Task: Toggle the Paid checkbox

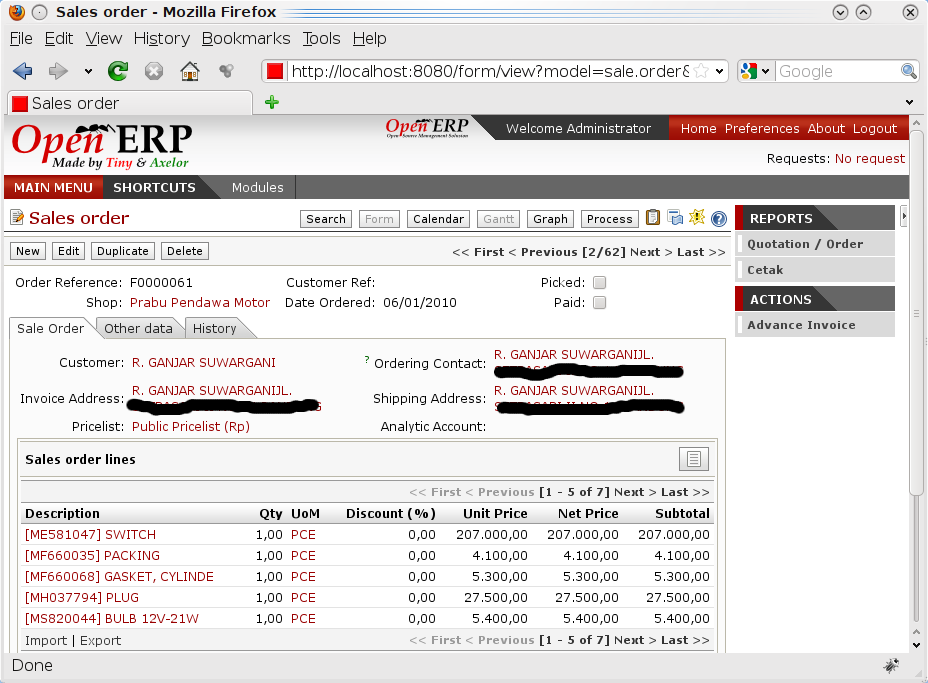Action: click(x=600, y=302)
